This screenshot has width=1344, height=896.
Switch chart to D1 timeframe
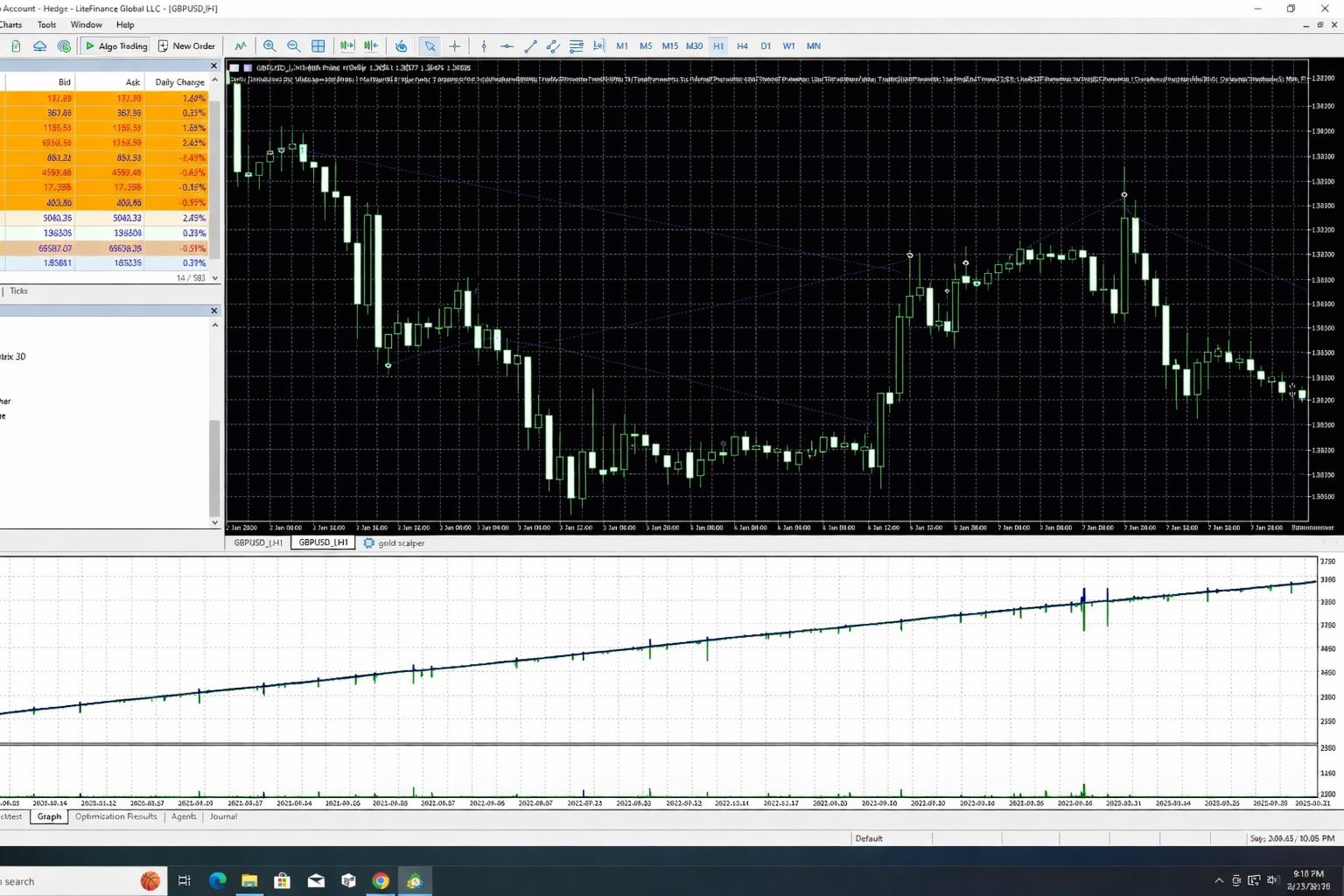click(766, 45)
